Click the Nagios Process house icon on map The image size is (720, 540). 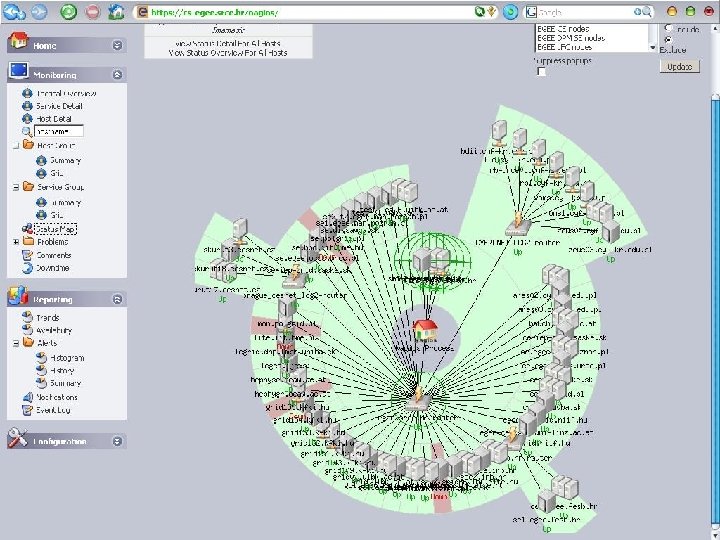point(425,330)
